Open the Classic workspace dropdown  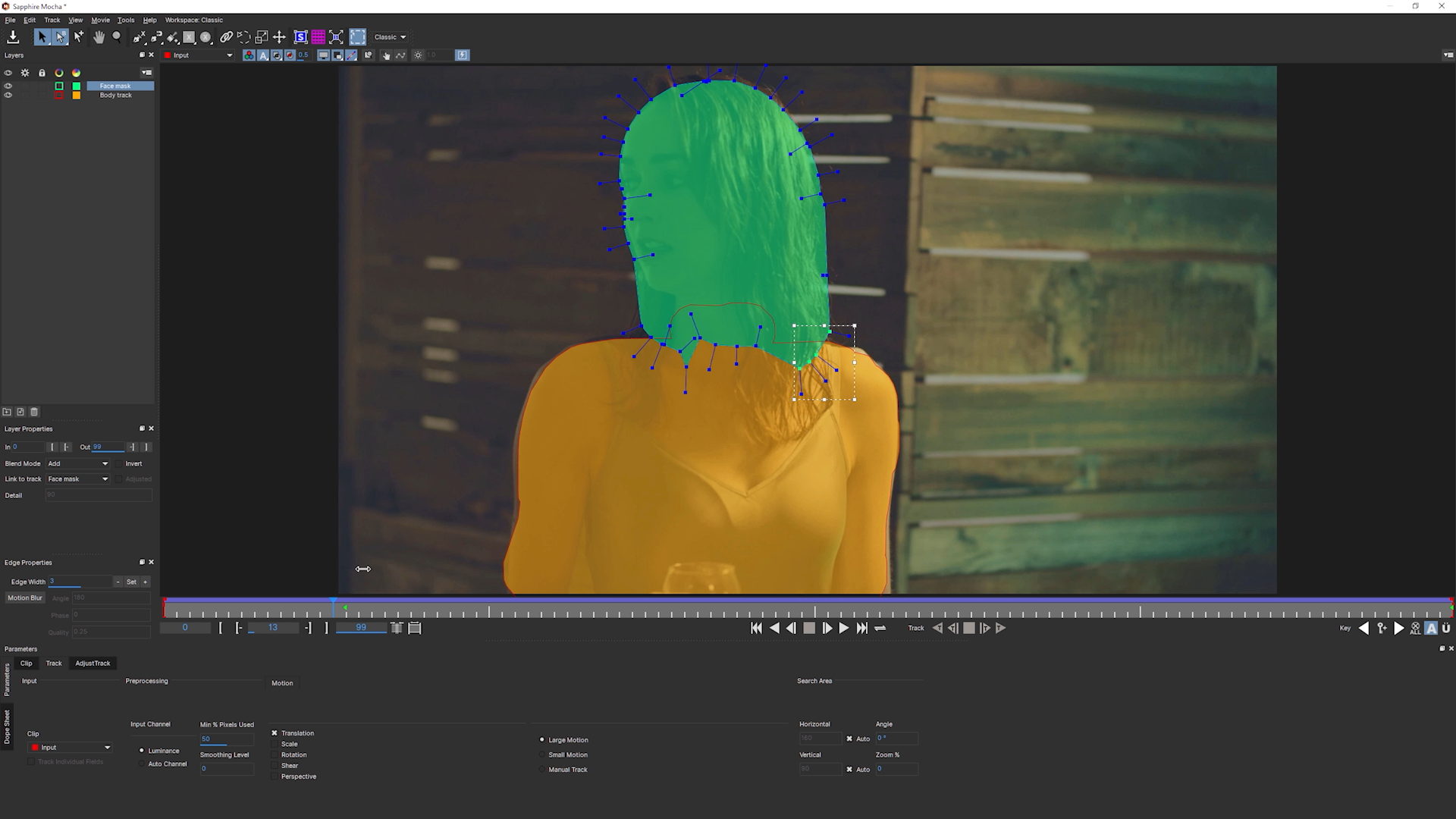(x=390, y=36)
